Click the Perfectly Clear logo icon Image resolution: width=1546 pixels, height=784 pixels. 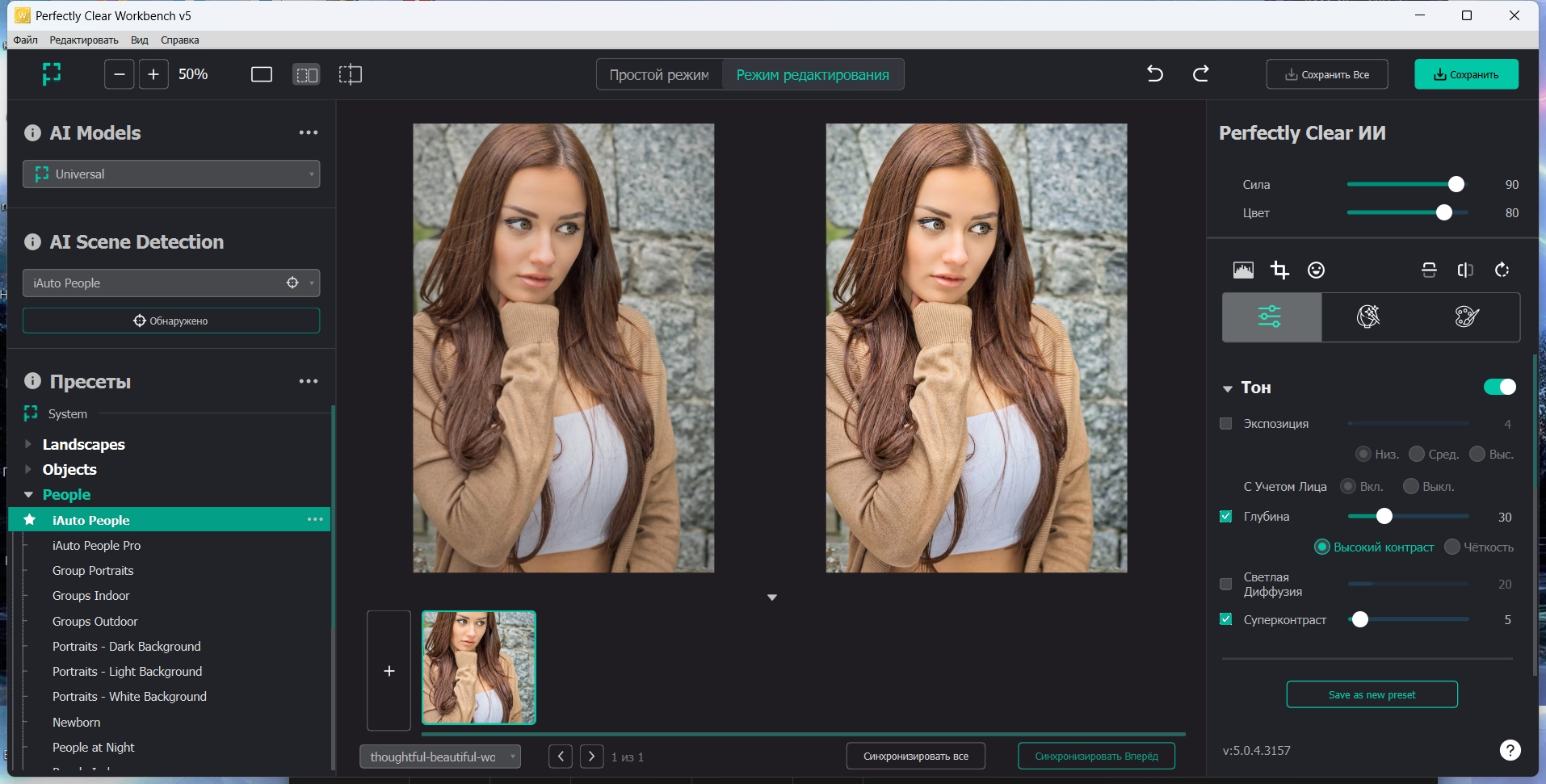tap(52, 74)
